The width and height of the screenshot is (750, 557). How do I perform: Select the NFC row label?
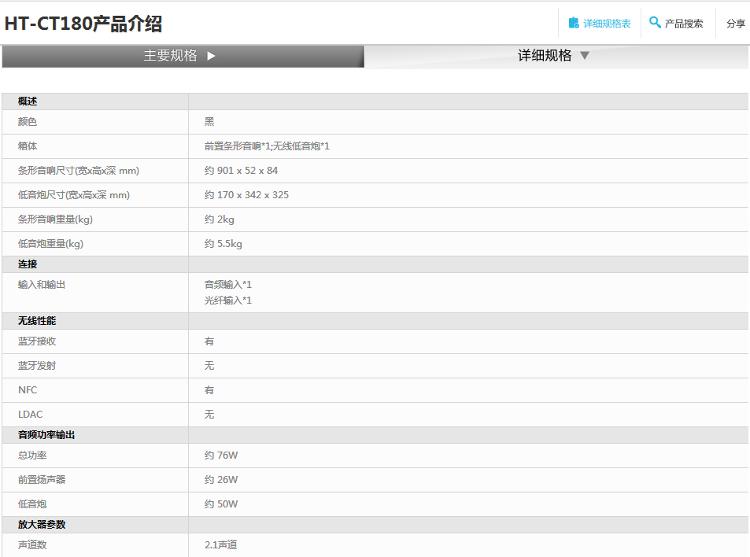pyautogui.click(x=27, y=390)
